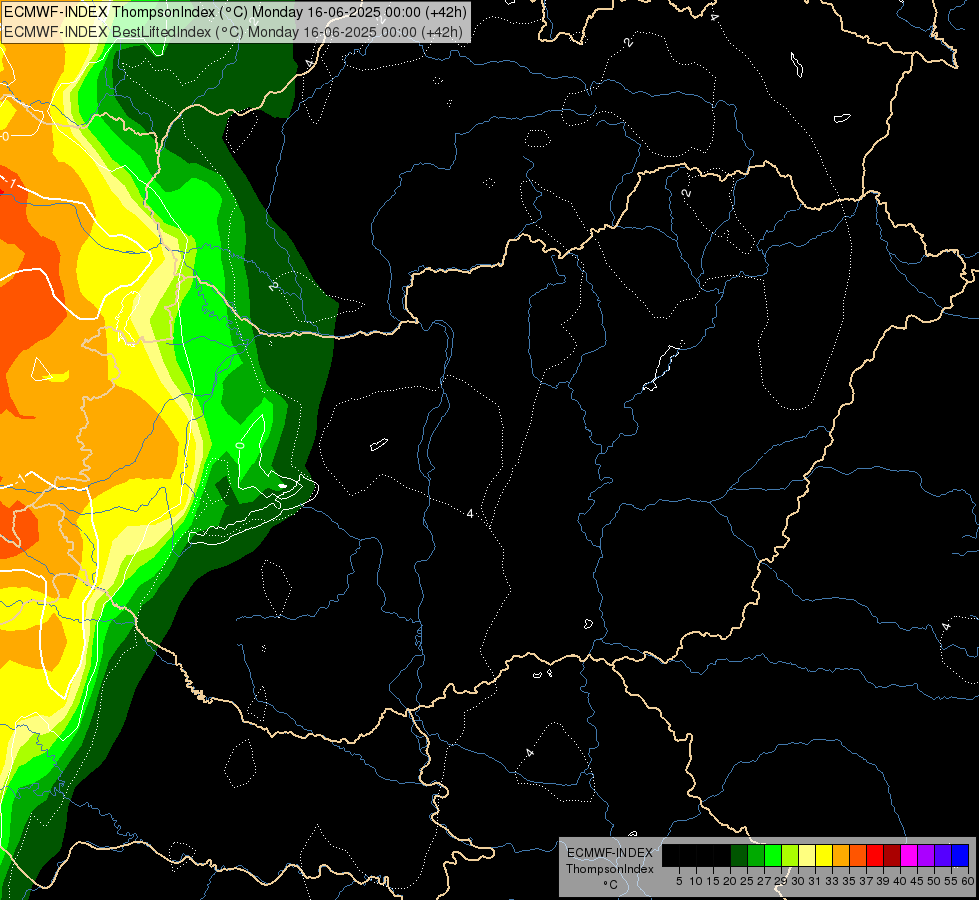Click the °C unit label in legend
This screenshot has height=900, width=979.
pos(611,885)
